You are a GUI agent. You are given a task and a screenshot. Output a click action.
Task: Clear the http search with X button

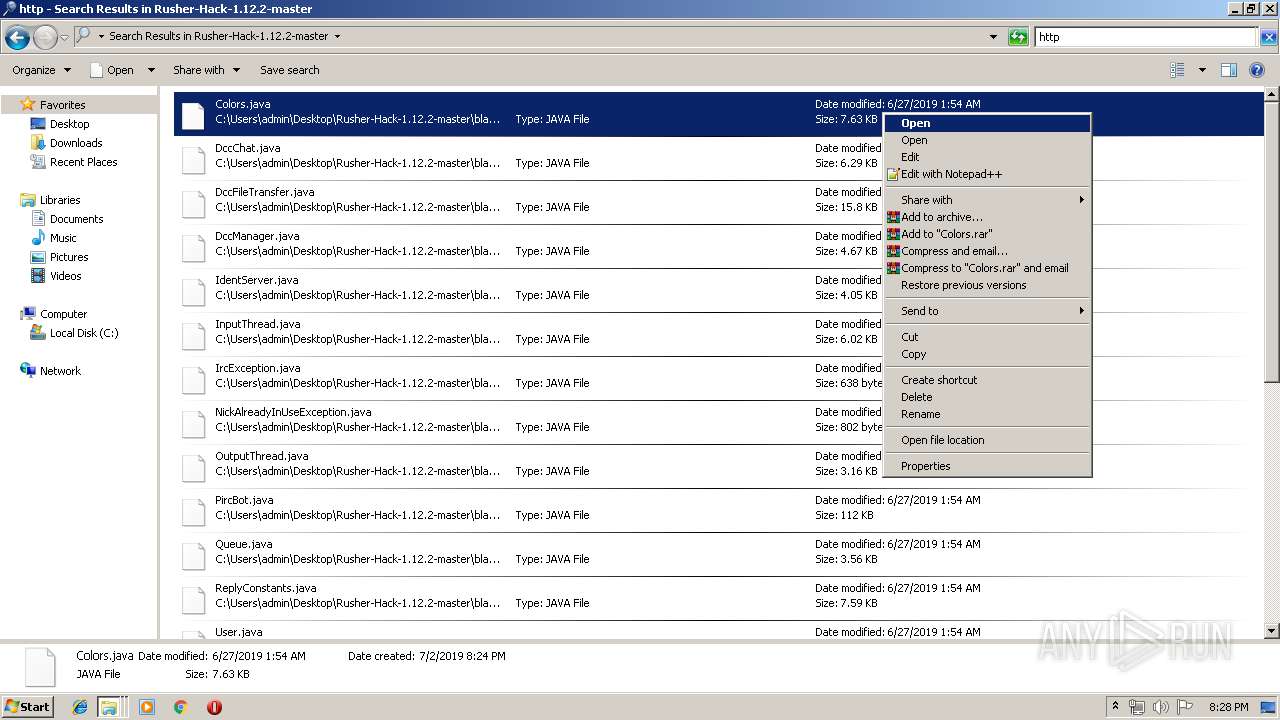pyautogui.click(x=1268, y=37)
